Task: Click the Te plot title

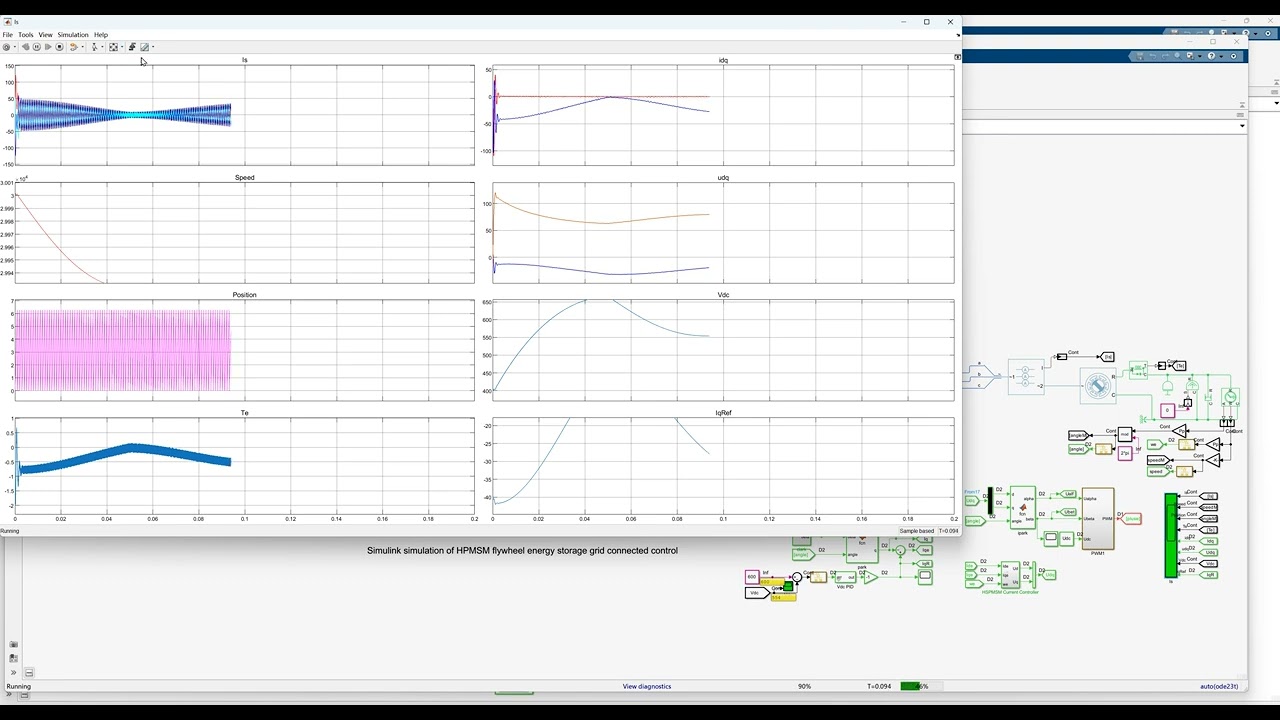Action: coord(245,413)
